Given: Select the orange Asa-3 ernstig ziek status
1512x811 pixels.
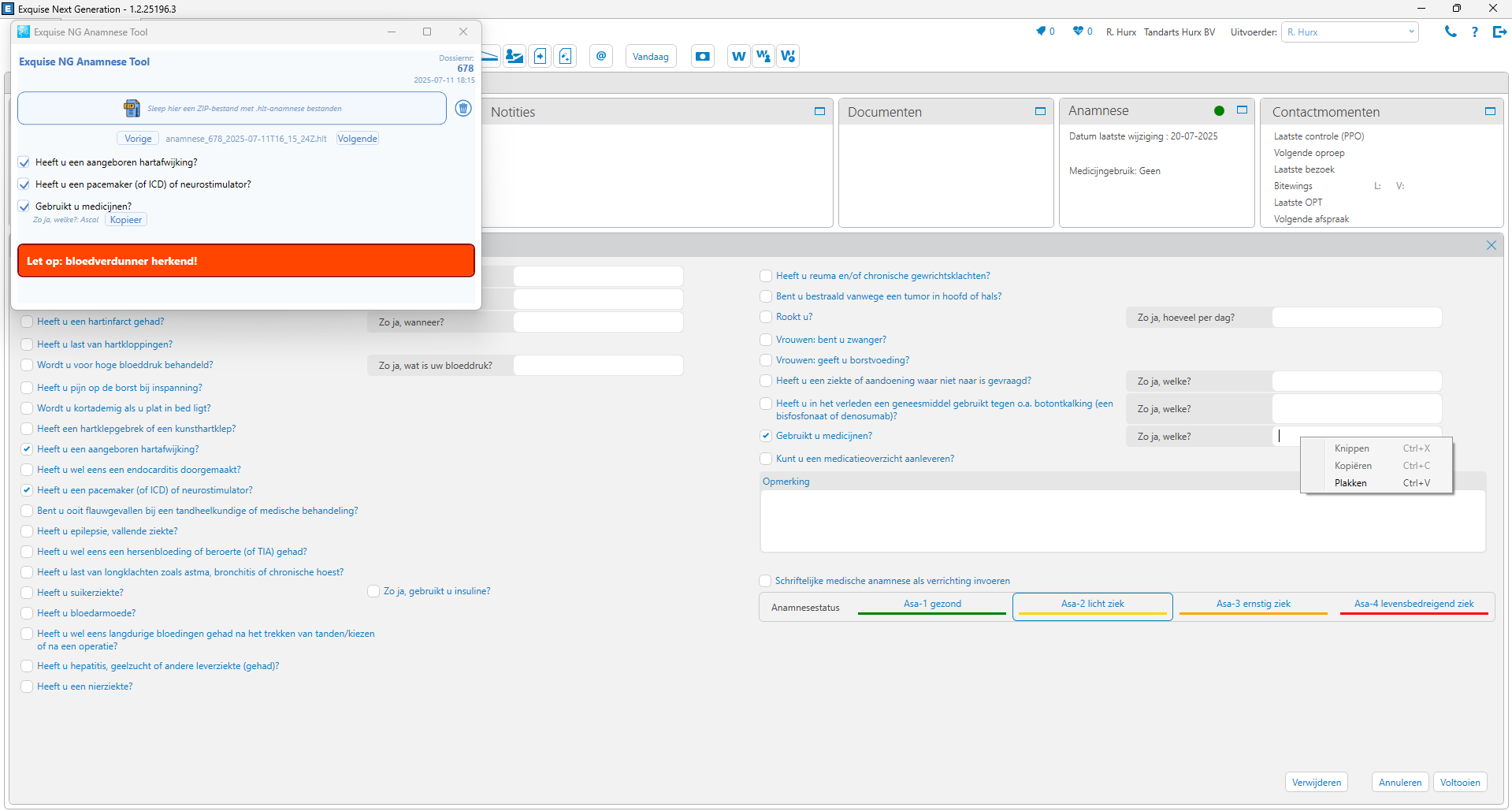Looking at the screenshot, I should tap(1253, 606).
